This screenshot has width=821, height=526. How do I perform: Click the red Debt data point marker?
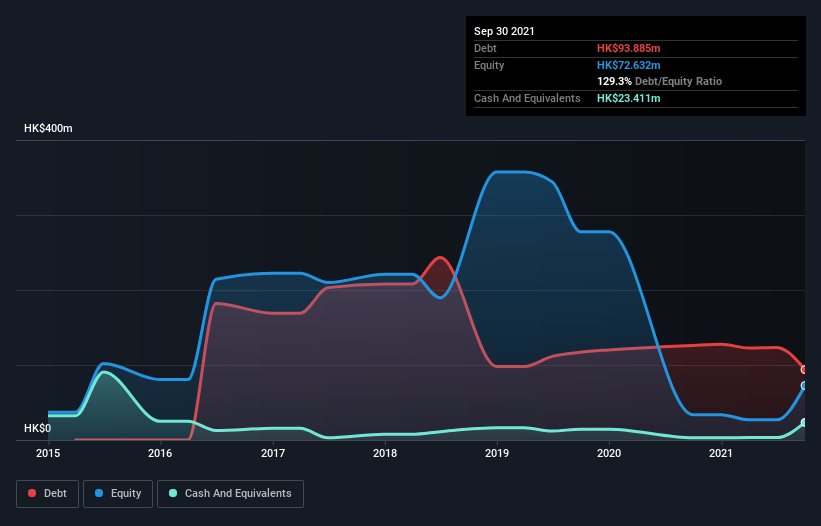804,370
